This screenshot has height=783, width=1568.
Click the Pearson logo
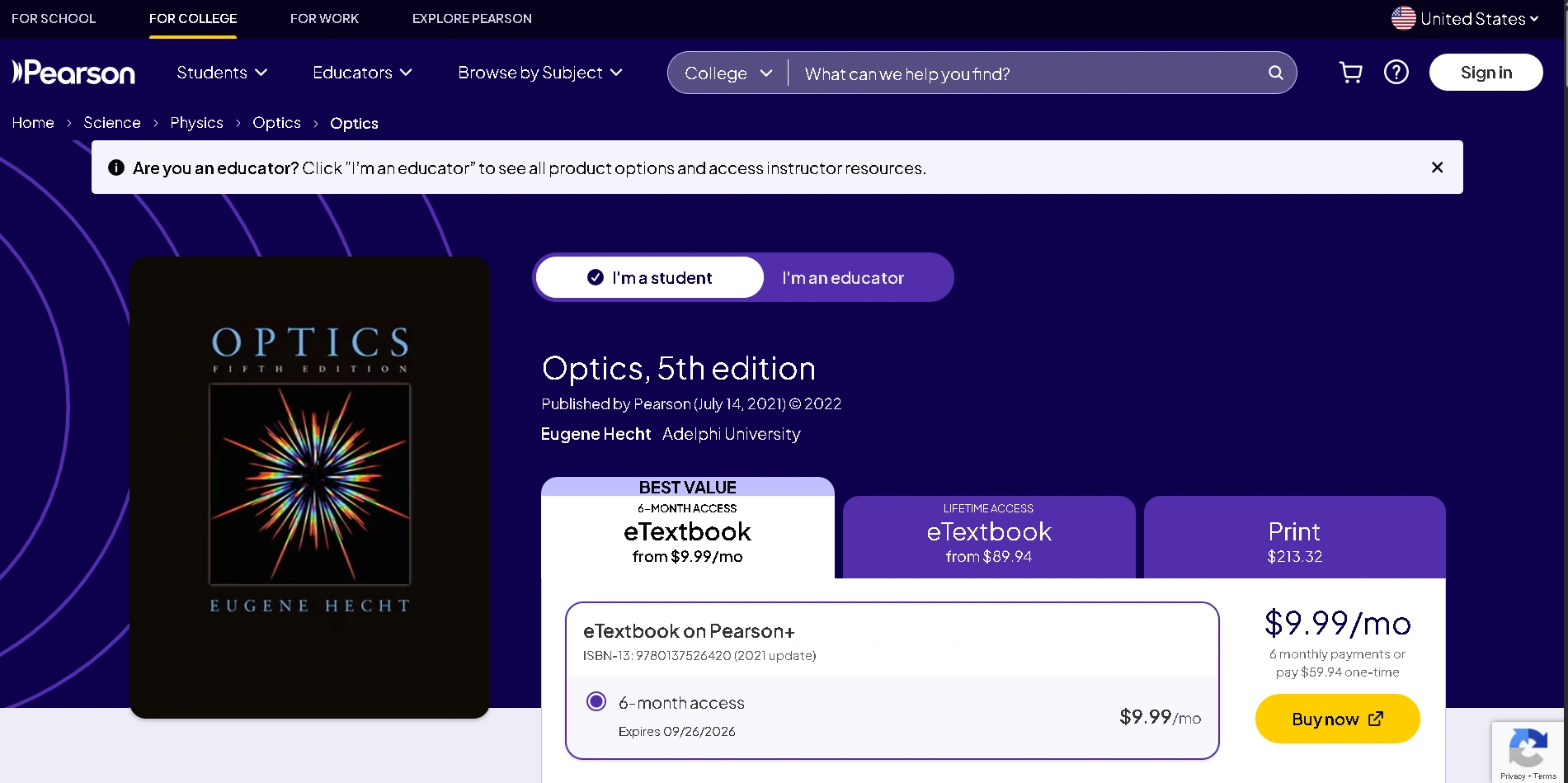(73, 73)
